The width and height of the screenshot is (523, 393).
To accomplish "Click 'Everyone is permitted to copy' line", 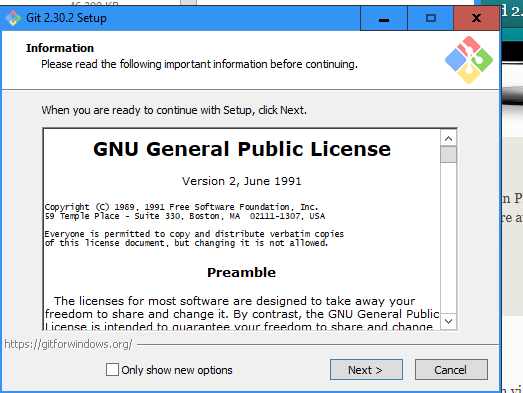I will (x=194, y=234).
